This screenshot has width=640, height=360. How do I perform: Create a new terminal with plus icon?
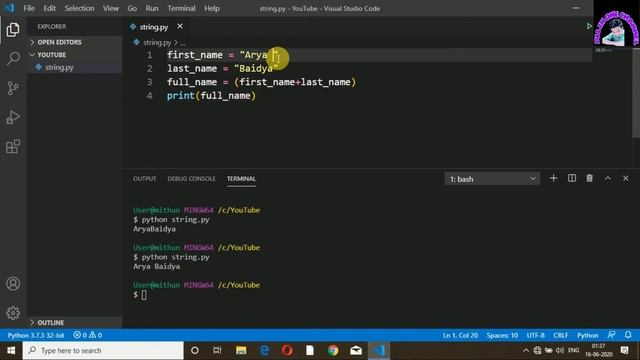coord(553,178)
